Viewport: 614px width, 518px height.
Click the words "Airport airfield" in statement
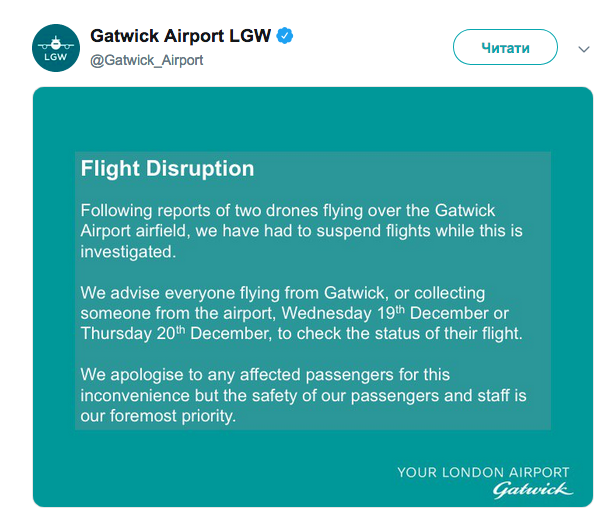click(143, 231)
